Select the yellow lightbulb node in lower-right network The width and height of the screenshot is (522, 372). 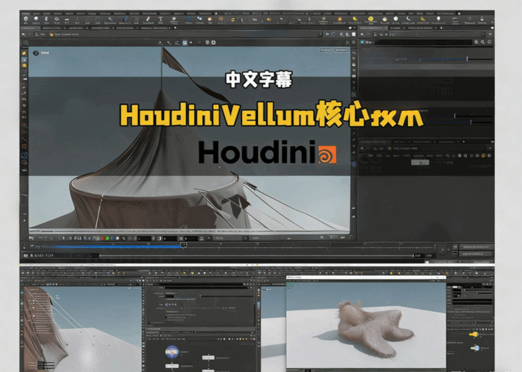(473, 334)
